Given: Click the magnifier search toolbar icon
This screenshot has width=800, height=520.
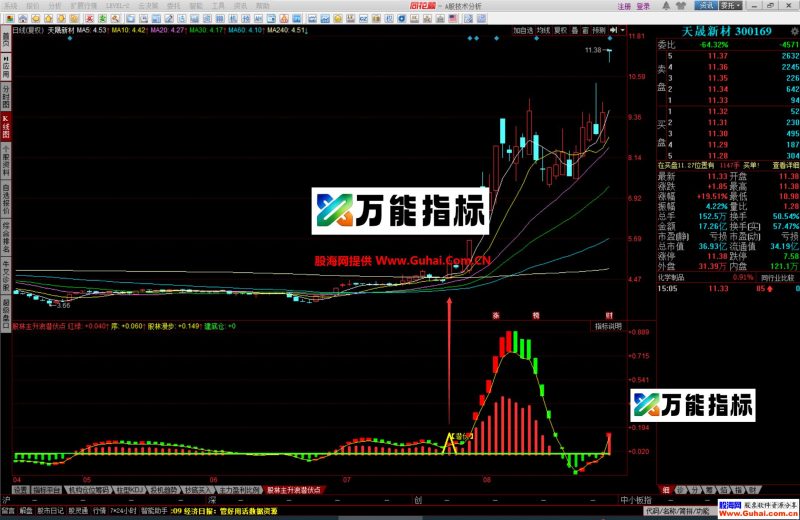Looking at the screenshot, I should [115, 19].
